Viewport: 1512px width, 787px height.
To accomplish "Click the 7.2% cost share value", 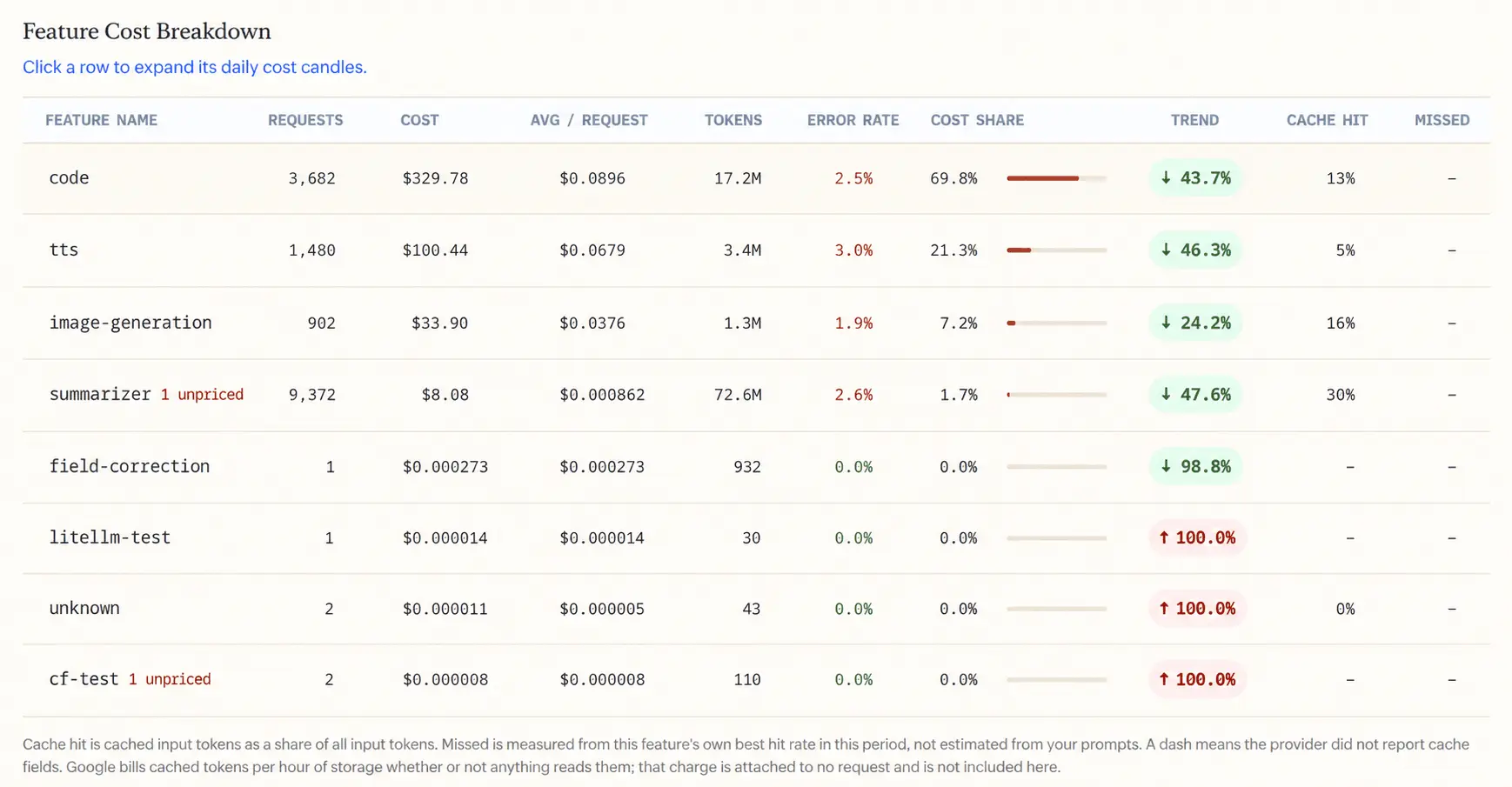I will tap(958, 323).
